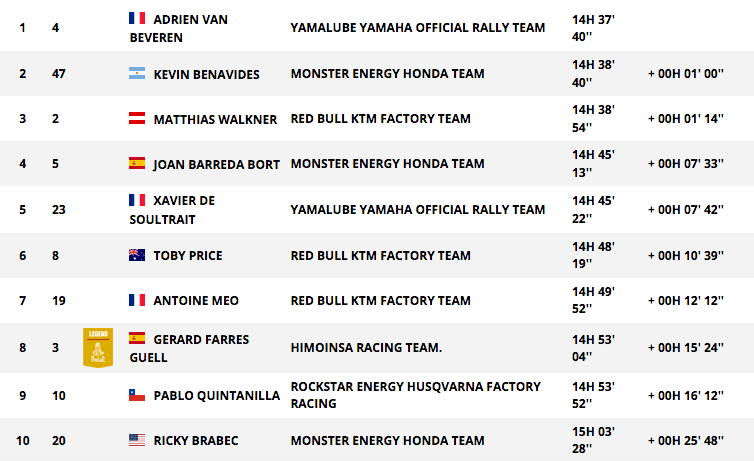
Task: Click the gold Dakar Legend badge
Action: coord(98,348)
